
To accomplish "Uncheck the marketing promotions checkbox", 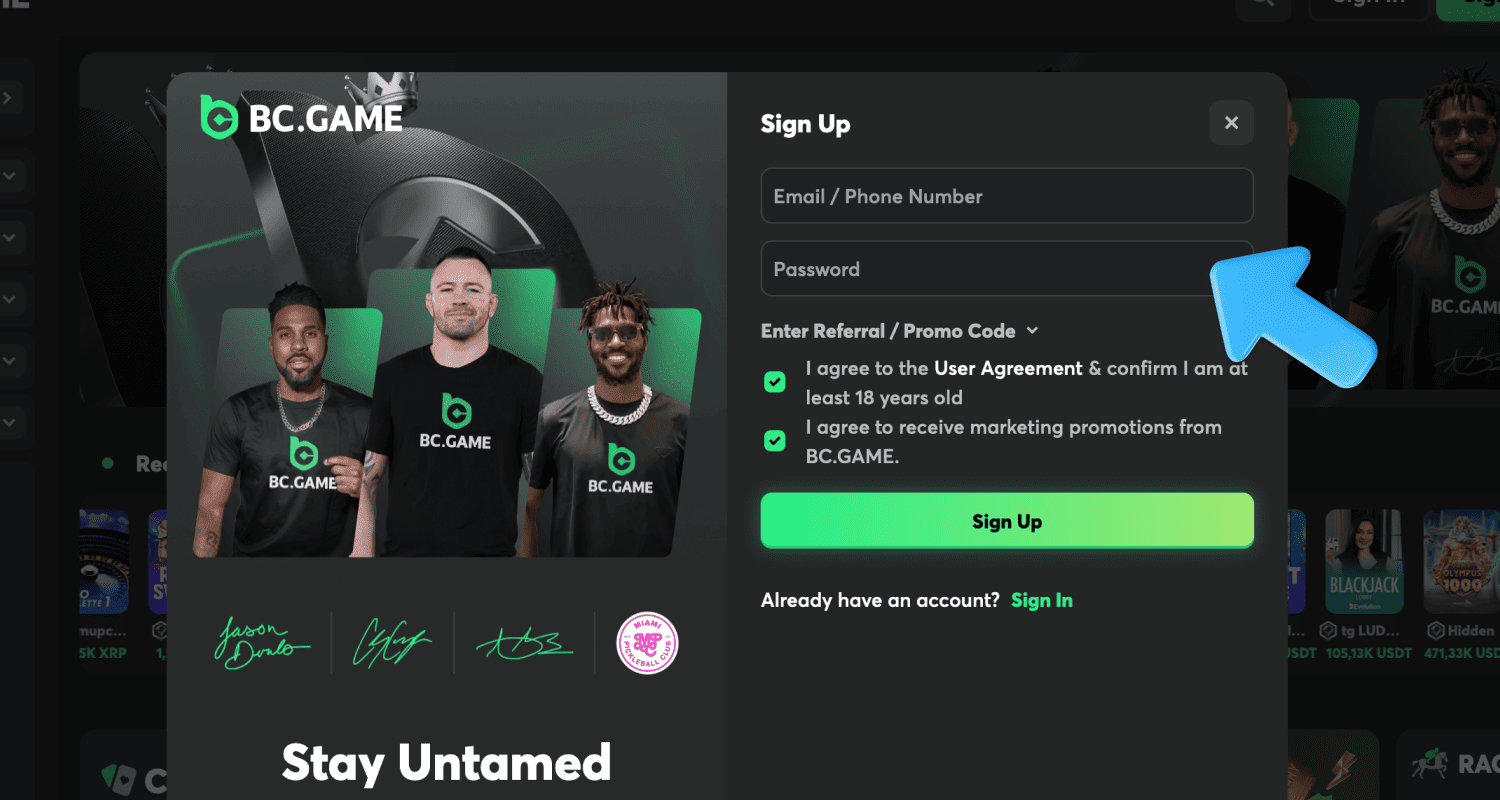I will [774, 441].
